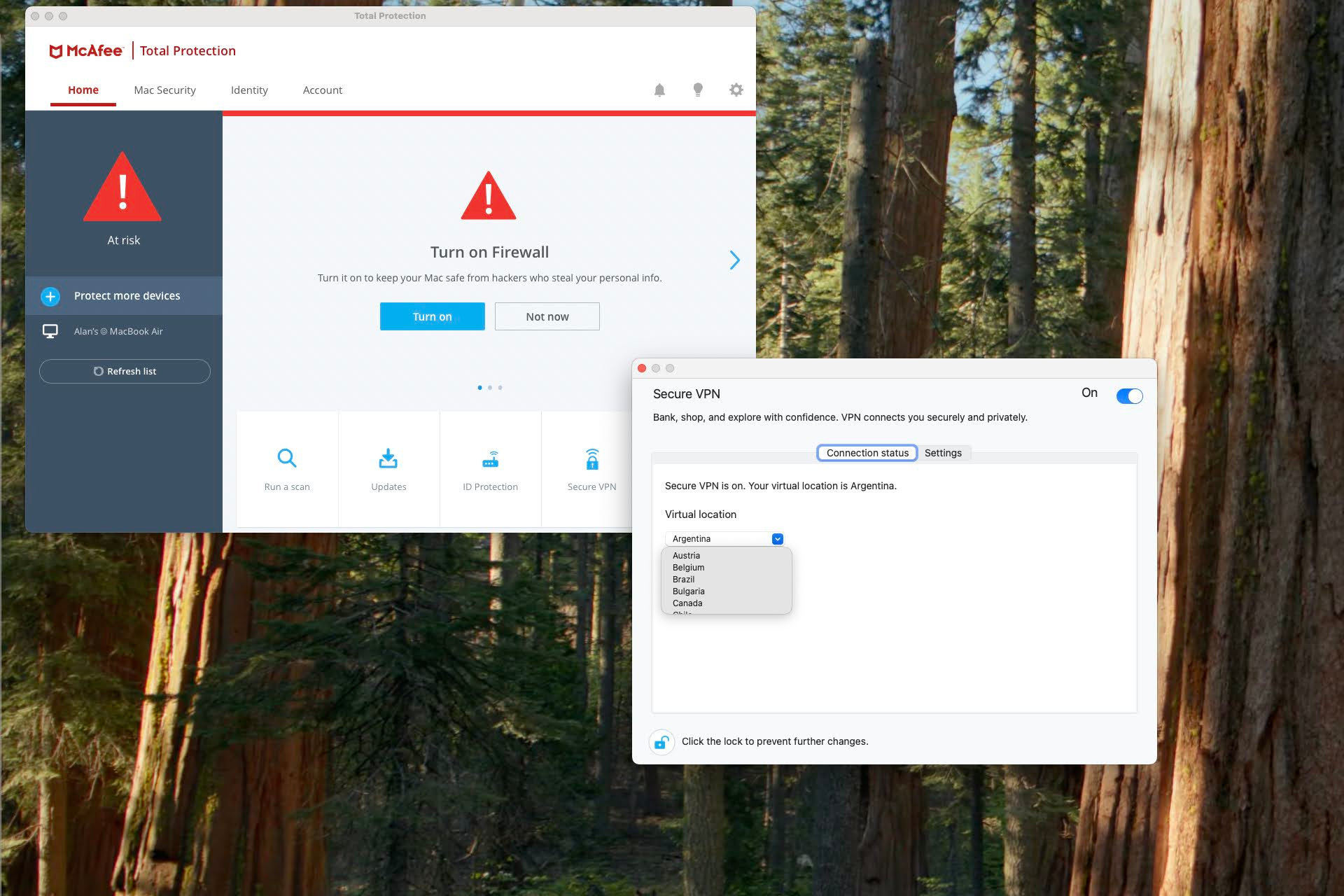Enable the McAfee Firewall by clicking Turn on
The height and width of the screenshot is (896, 1344).
(431, 316)
